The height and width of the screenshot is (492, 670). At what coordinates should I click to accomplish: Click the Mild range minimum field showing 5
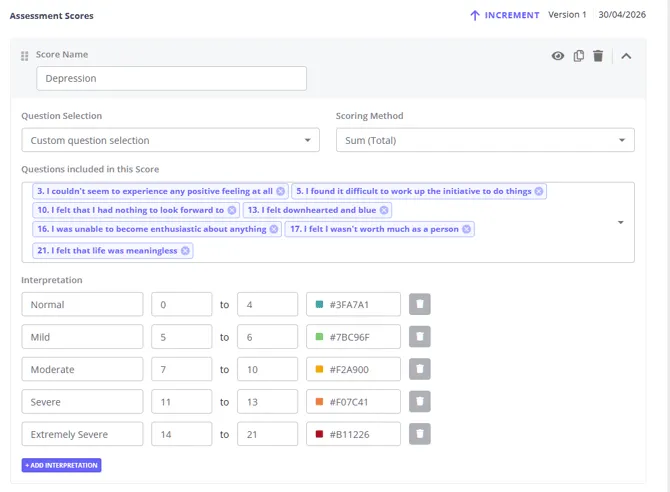[182, 337]
